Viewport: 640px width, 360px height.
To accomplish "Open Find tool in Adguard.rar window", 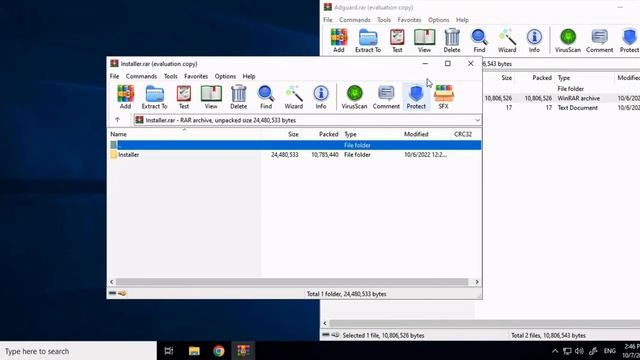I will click(x=479, y=41).
